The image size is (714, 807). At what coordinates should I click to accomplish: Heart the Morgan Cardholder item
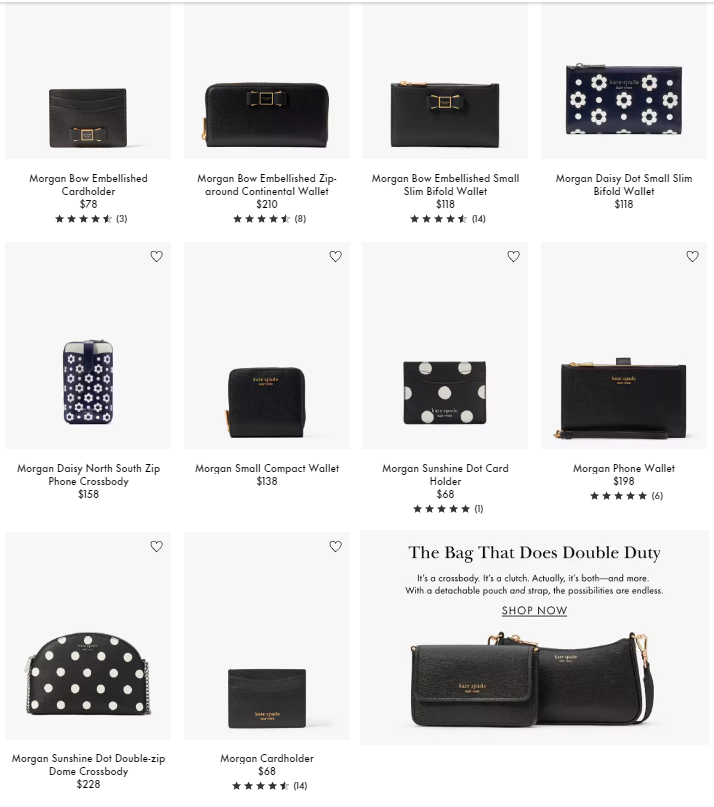[335, 546]
